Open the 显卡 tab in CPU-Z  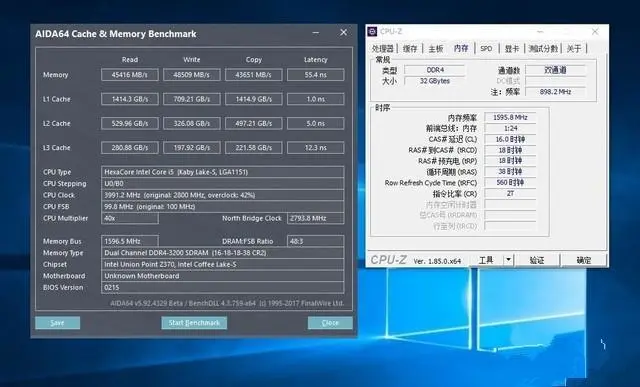tap(511, 49)
